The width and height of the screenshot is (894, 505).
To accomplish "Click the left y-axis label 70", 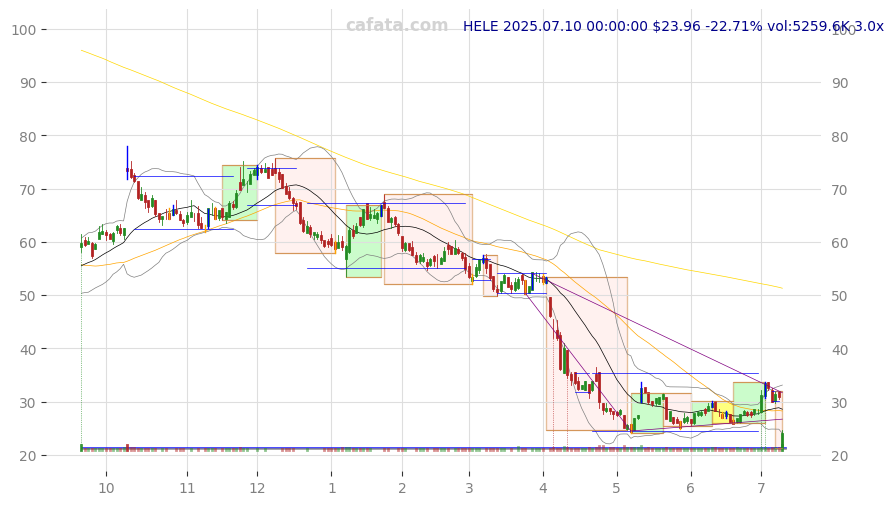I will tap(27, 190).
